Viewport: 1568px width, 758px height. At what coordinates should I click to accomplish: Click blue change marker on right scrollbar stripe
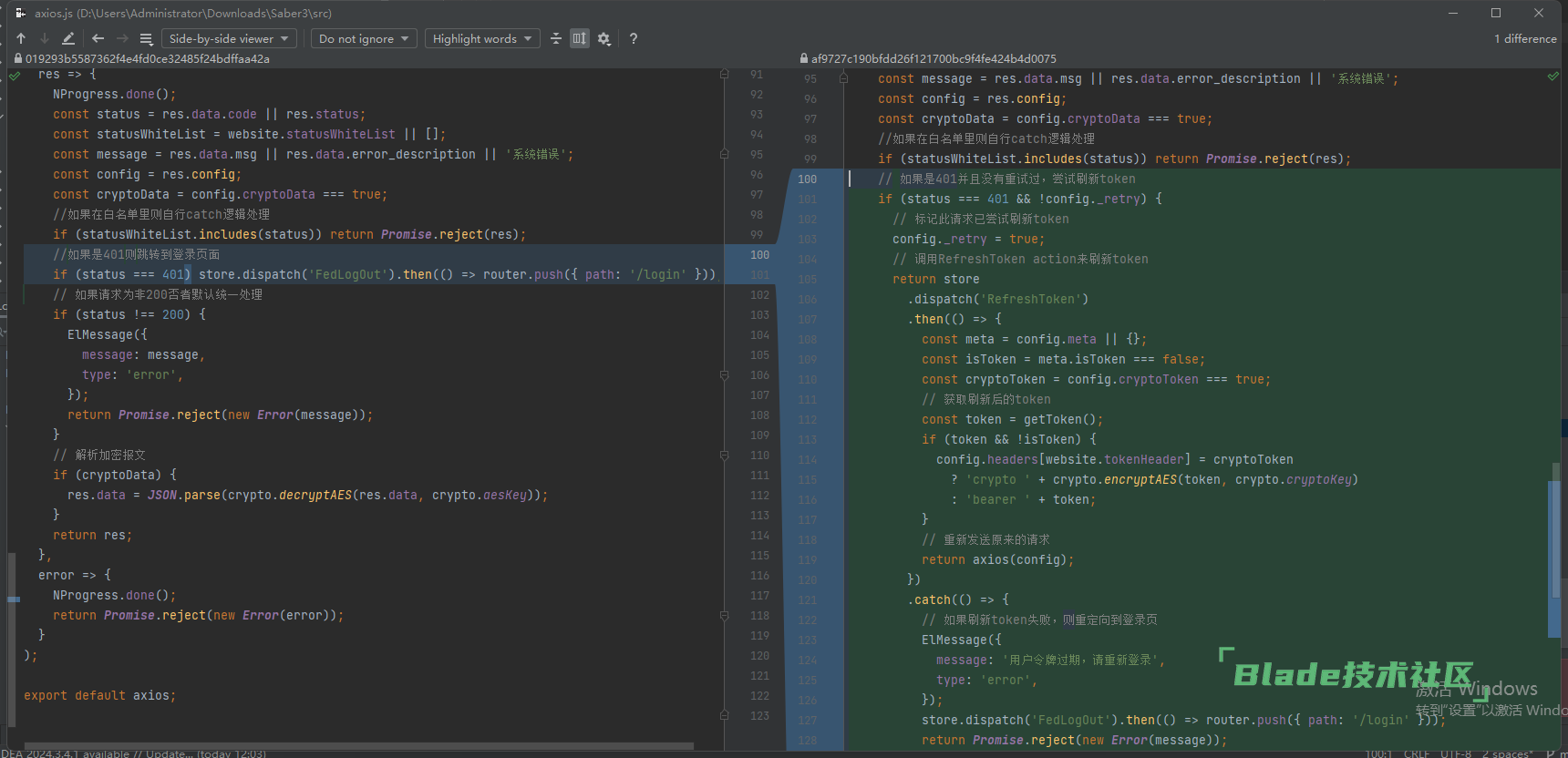1553,560
